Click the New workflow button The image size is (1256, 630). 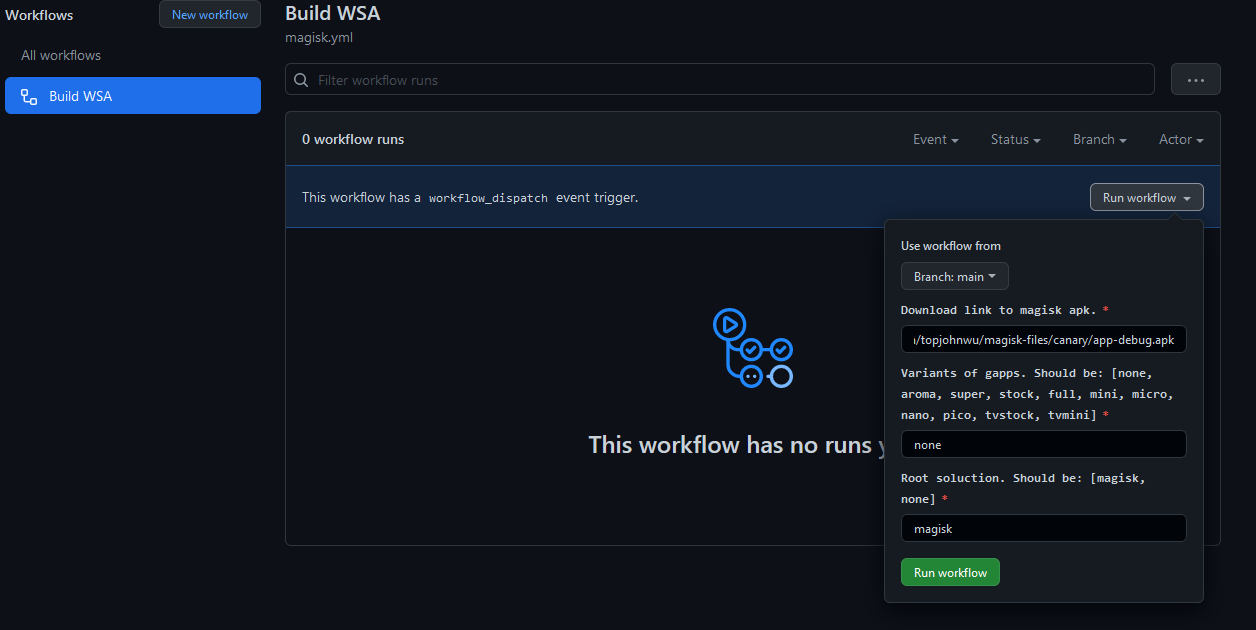coord(210,15)
